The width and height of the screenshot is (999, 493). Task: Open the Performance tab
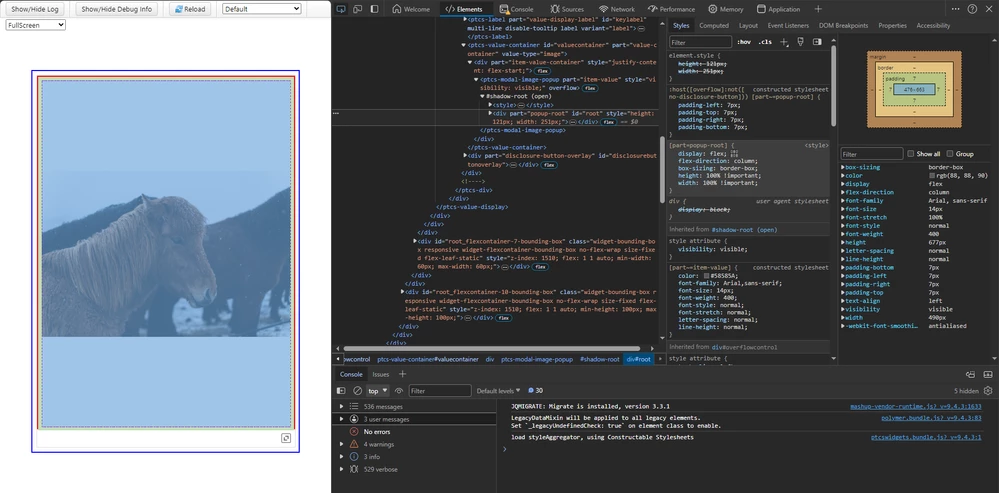click(x=673, y=9)
